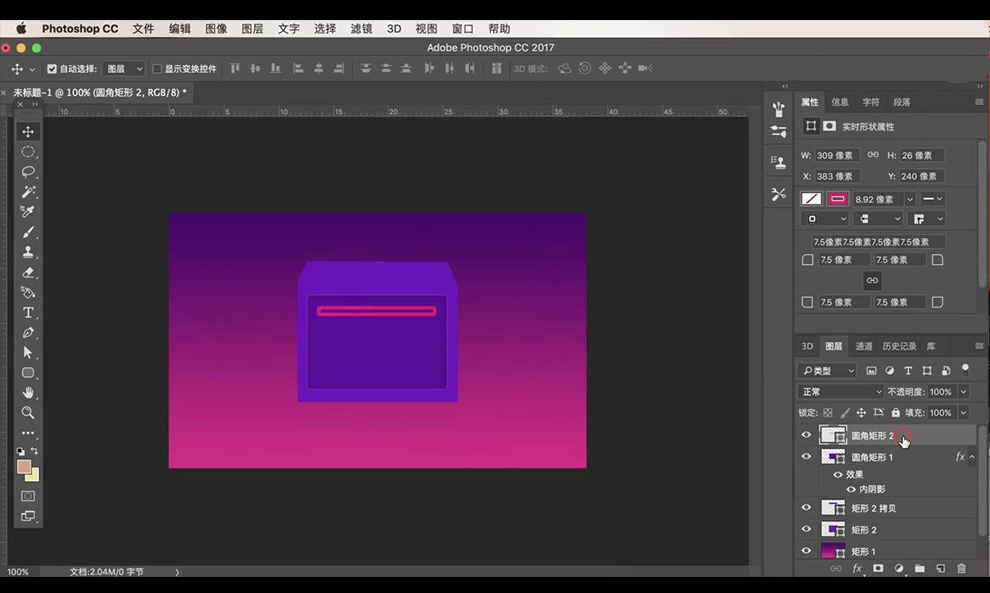Open the 图层 auto-select dropdown
The width and height of the screenshot is (990, 593).
124,69
